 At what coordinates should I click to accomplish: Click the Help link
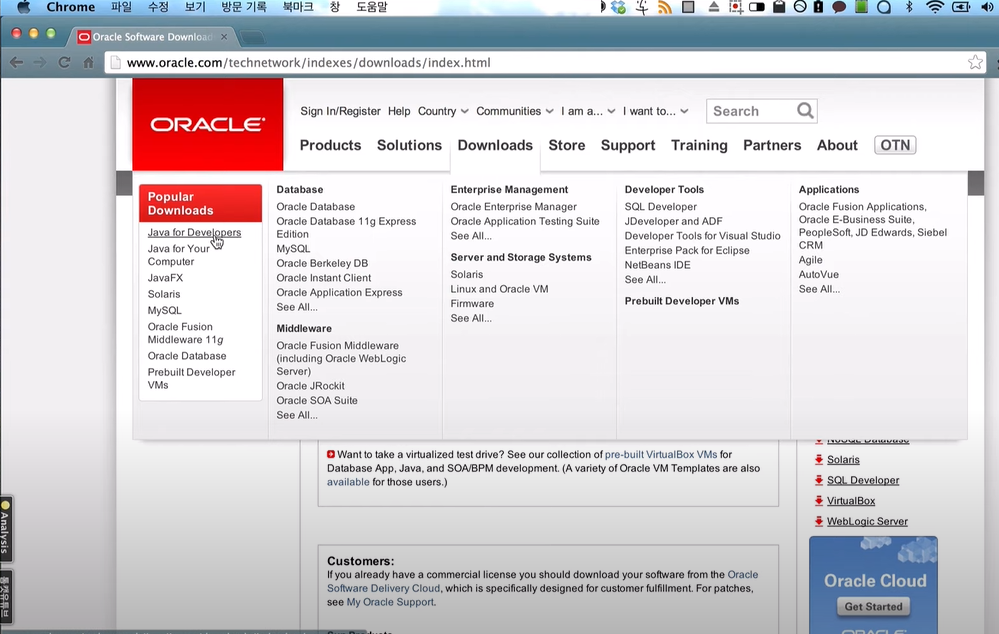[399, 111]
